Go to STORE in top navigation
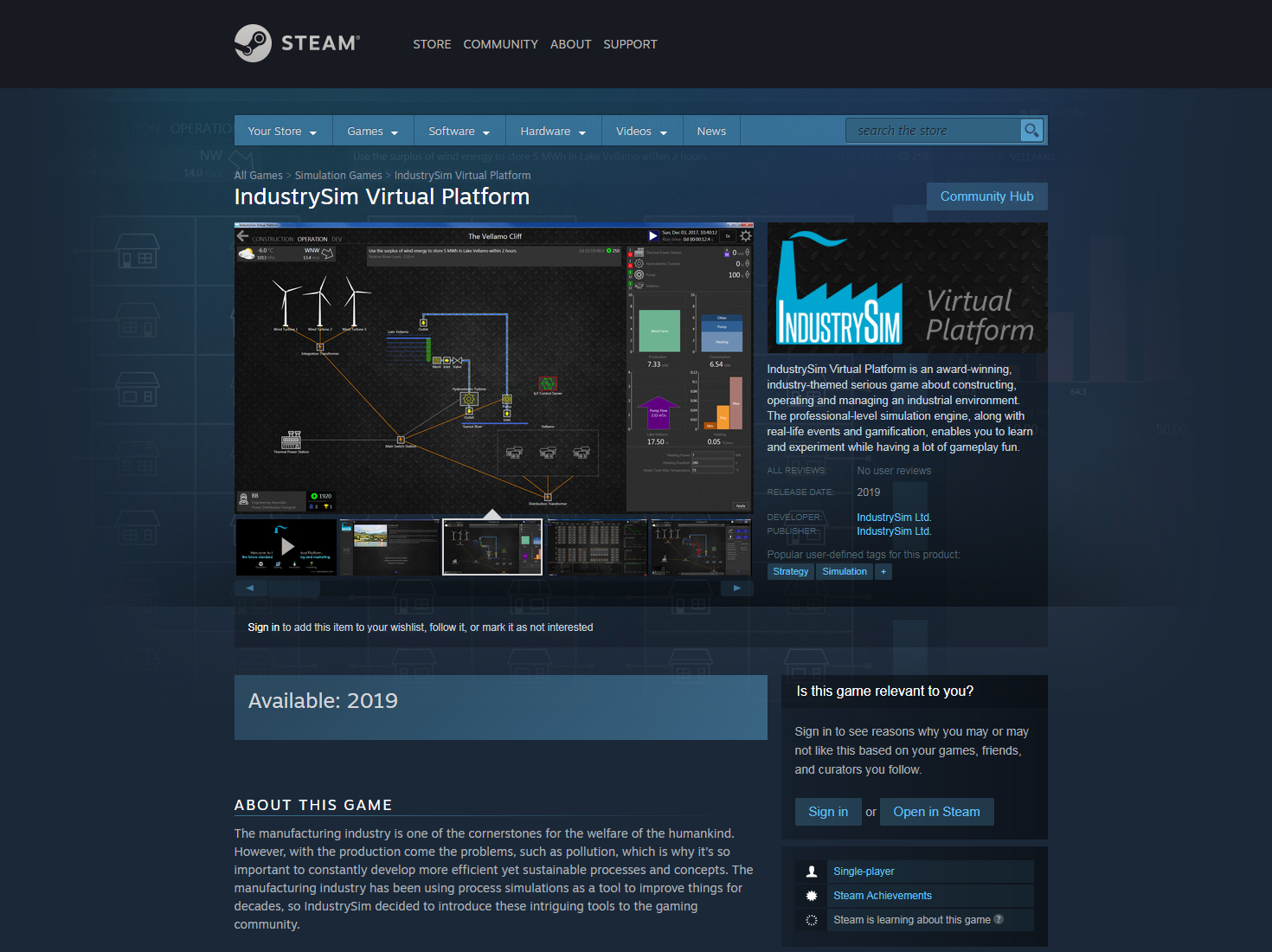This screenshot has height=952, width=1272. (x=432, y=44)
